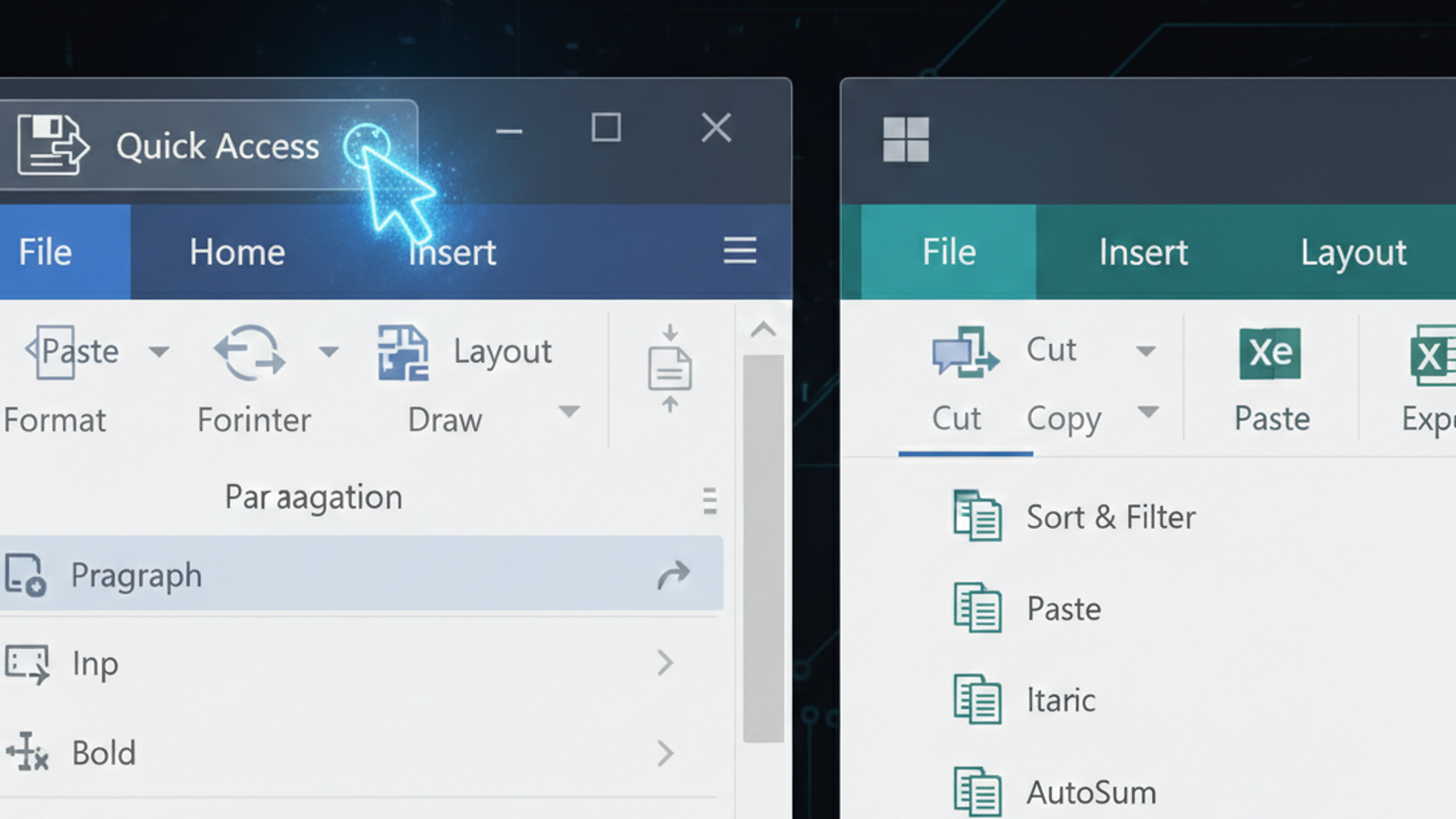Open the hamburger menu in blue ribbon
Viewport: 1456px width, 819px height.
click(x=740, y=250)
